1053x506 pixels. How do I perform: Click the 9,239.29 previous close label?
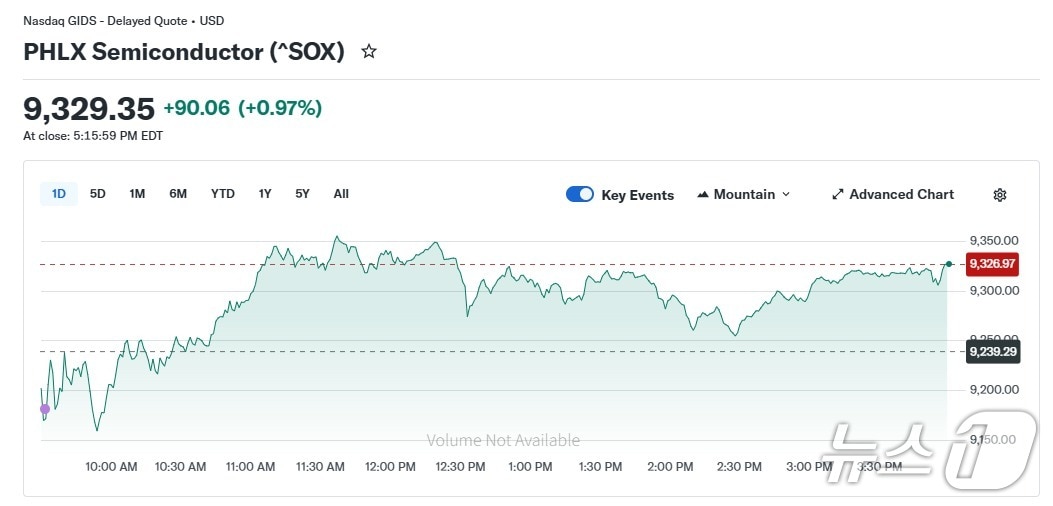[992, 351]
